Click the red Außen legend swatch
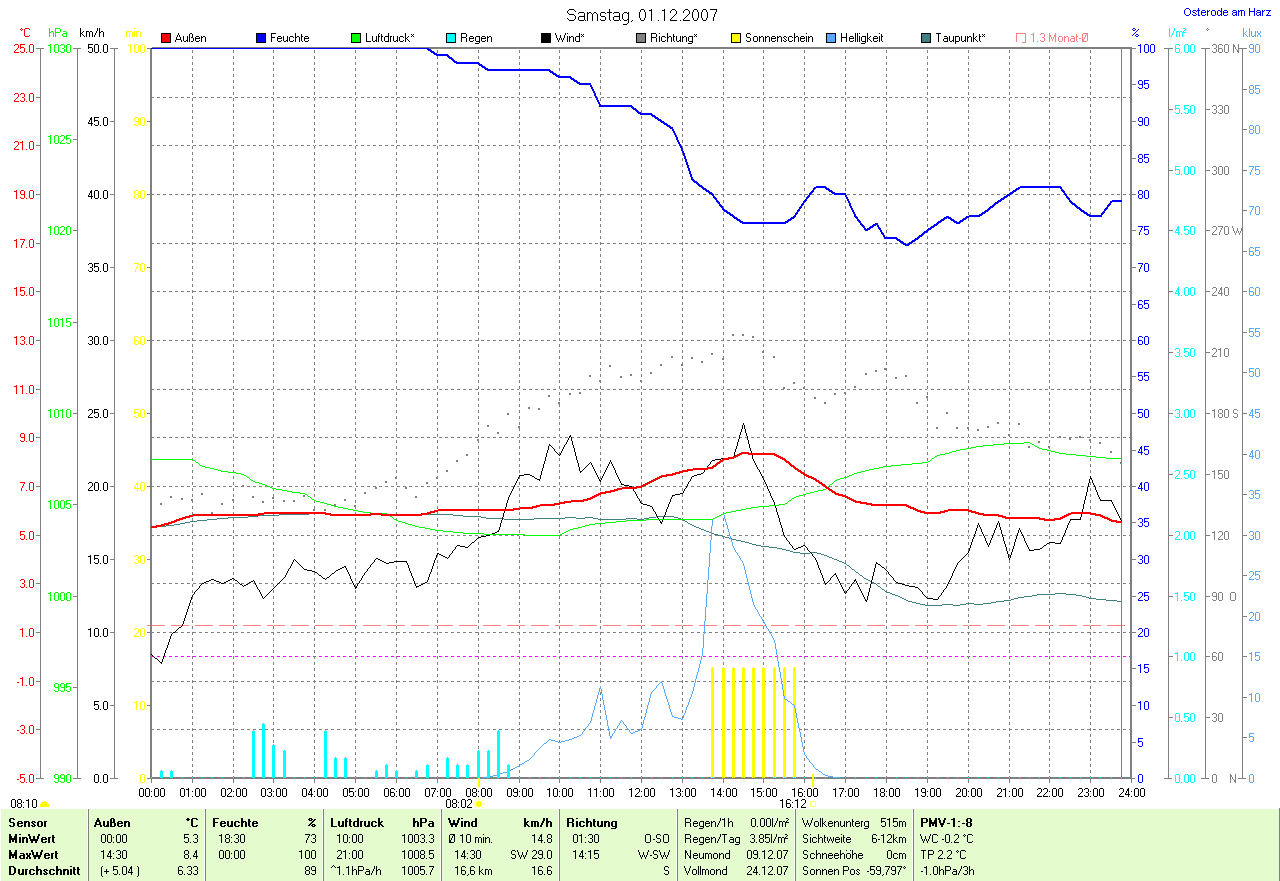The height and width of the screenshot is (881, 1280). tap(167, 38)
